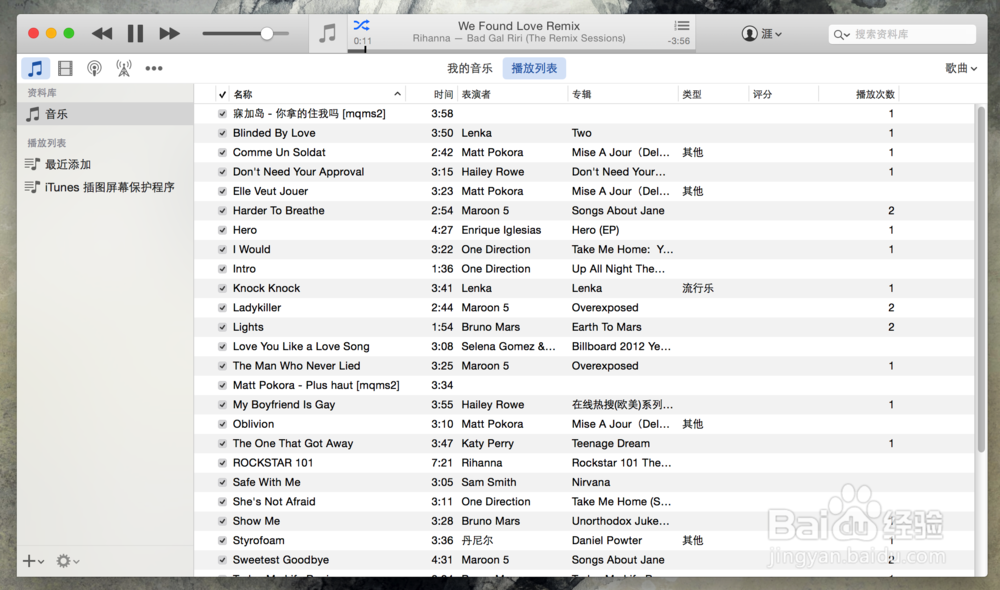
Task: Uncheck Ladykiller checkbox
Action: click(222, 307)
